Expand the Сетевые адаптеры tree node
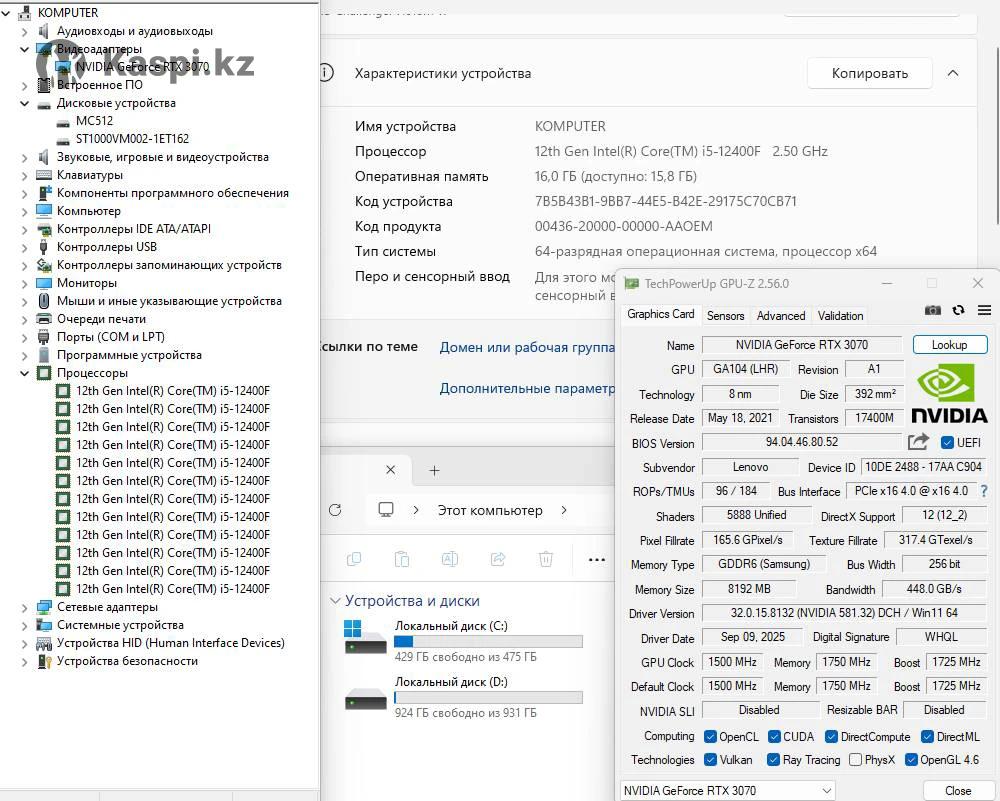 tap(25, 607)
